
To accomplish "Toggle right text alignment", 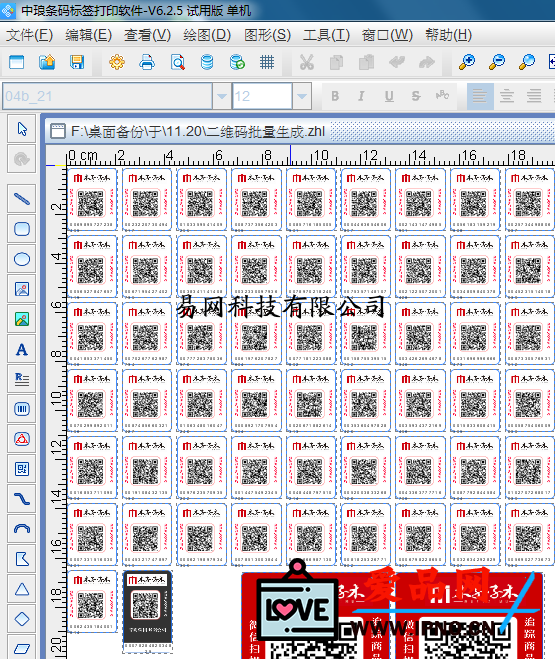I will [x=534, y=96].
